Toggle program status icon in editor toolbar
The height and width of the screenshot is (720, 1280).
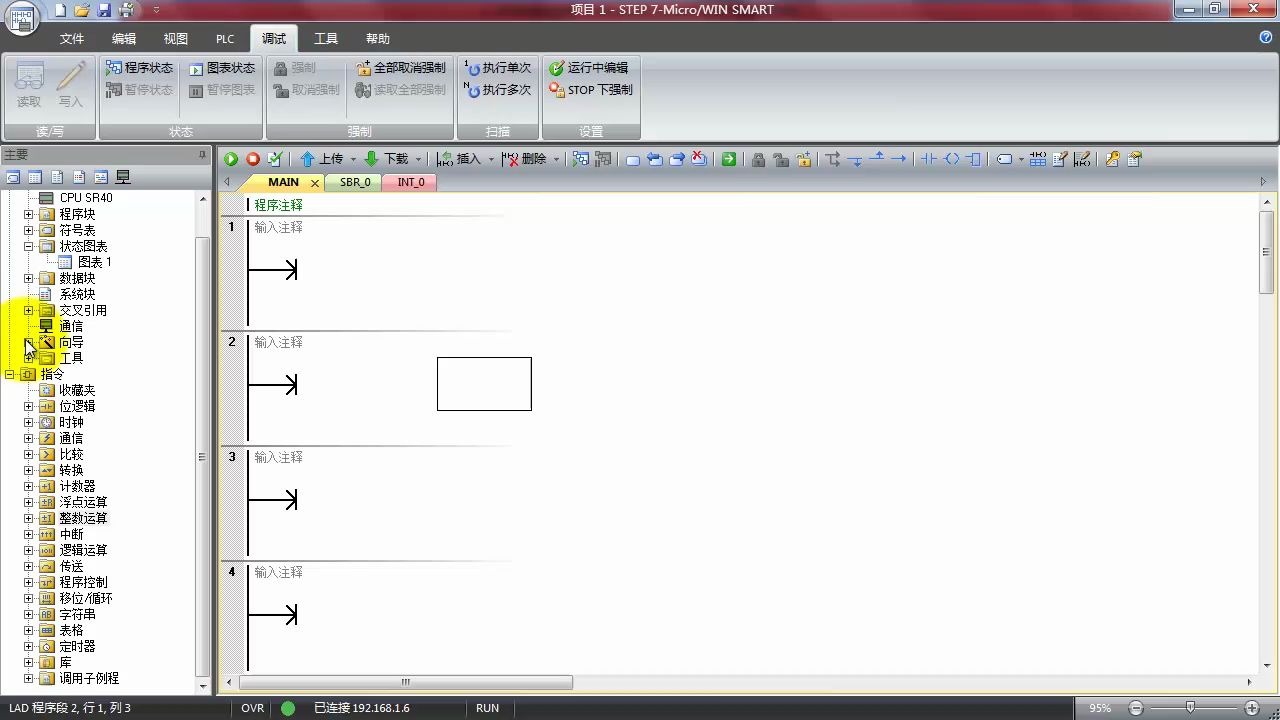click(x=581, y=159)
